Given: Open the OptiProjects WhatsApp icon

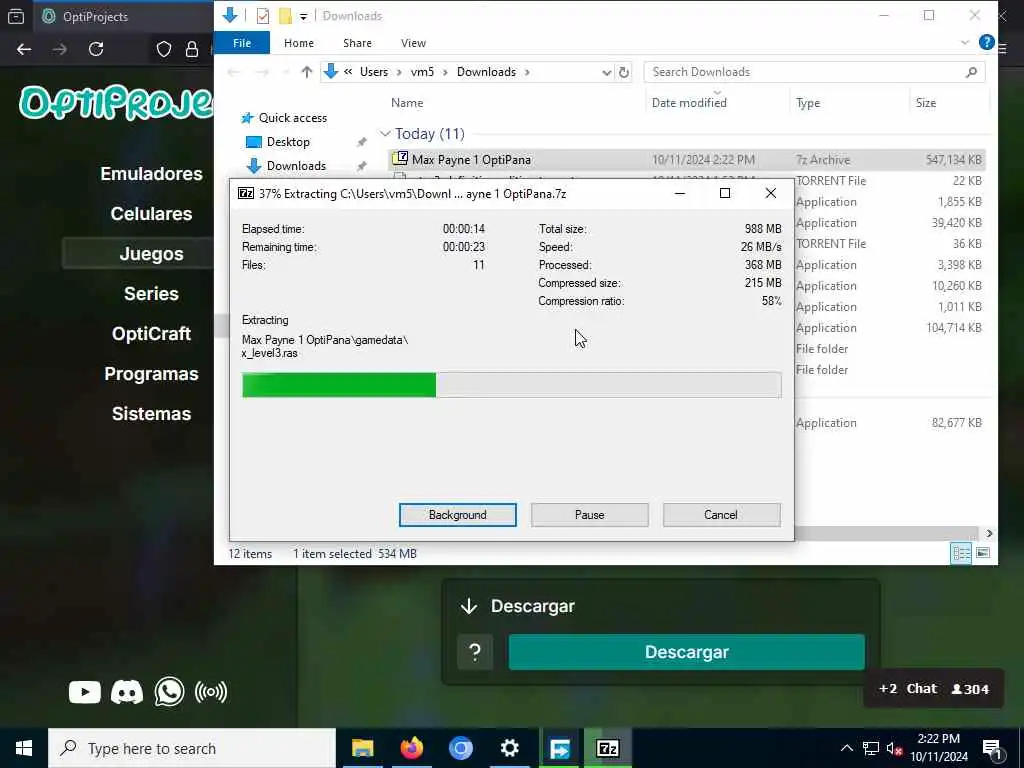Looking at the screenshot, I should [x=169, y=692].
